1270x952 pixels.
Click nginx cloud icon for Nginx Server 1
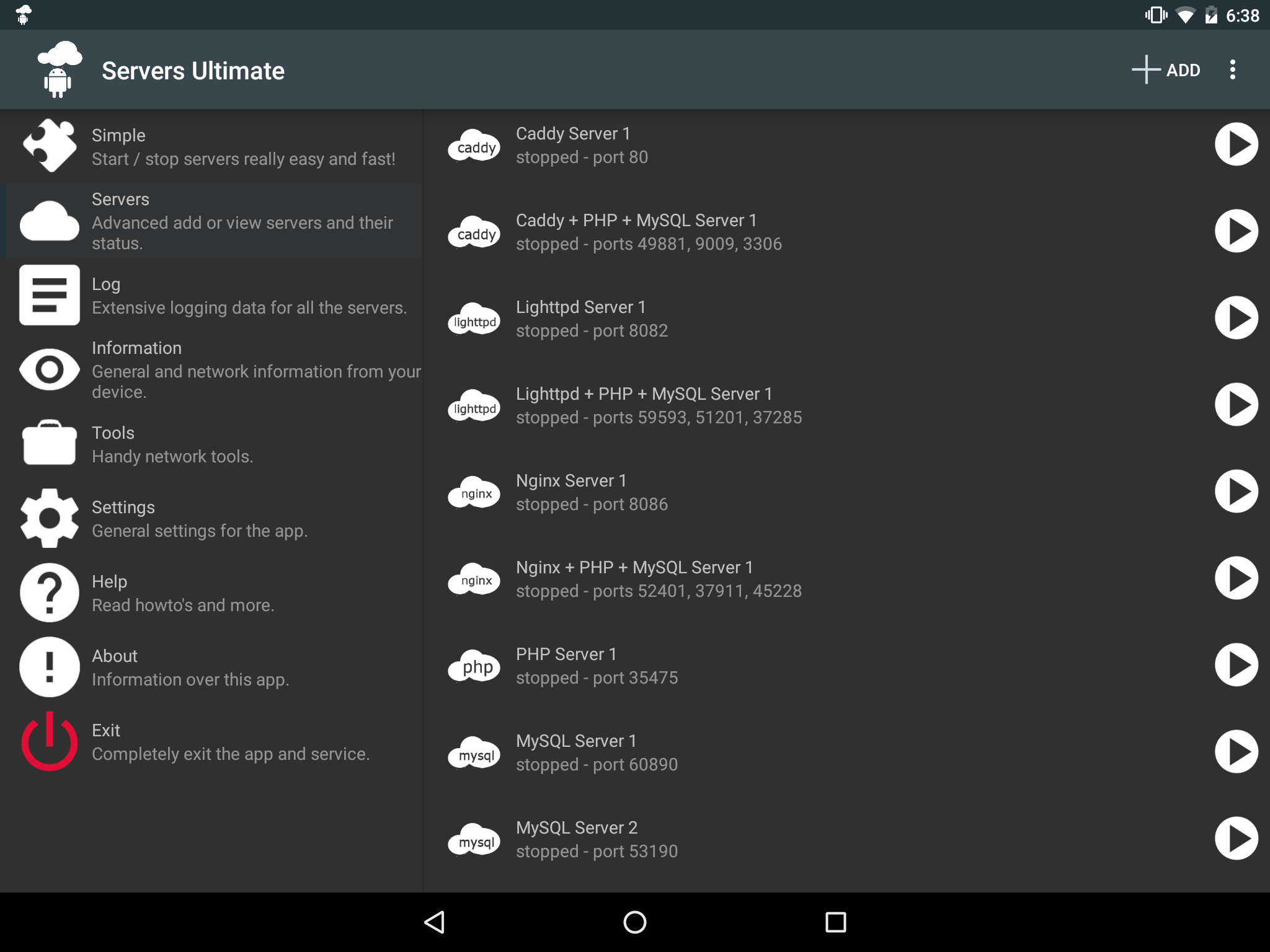(x=474, y=492)
